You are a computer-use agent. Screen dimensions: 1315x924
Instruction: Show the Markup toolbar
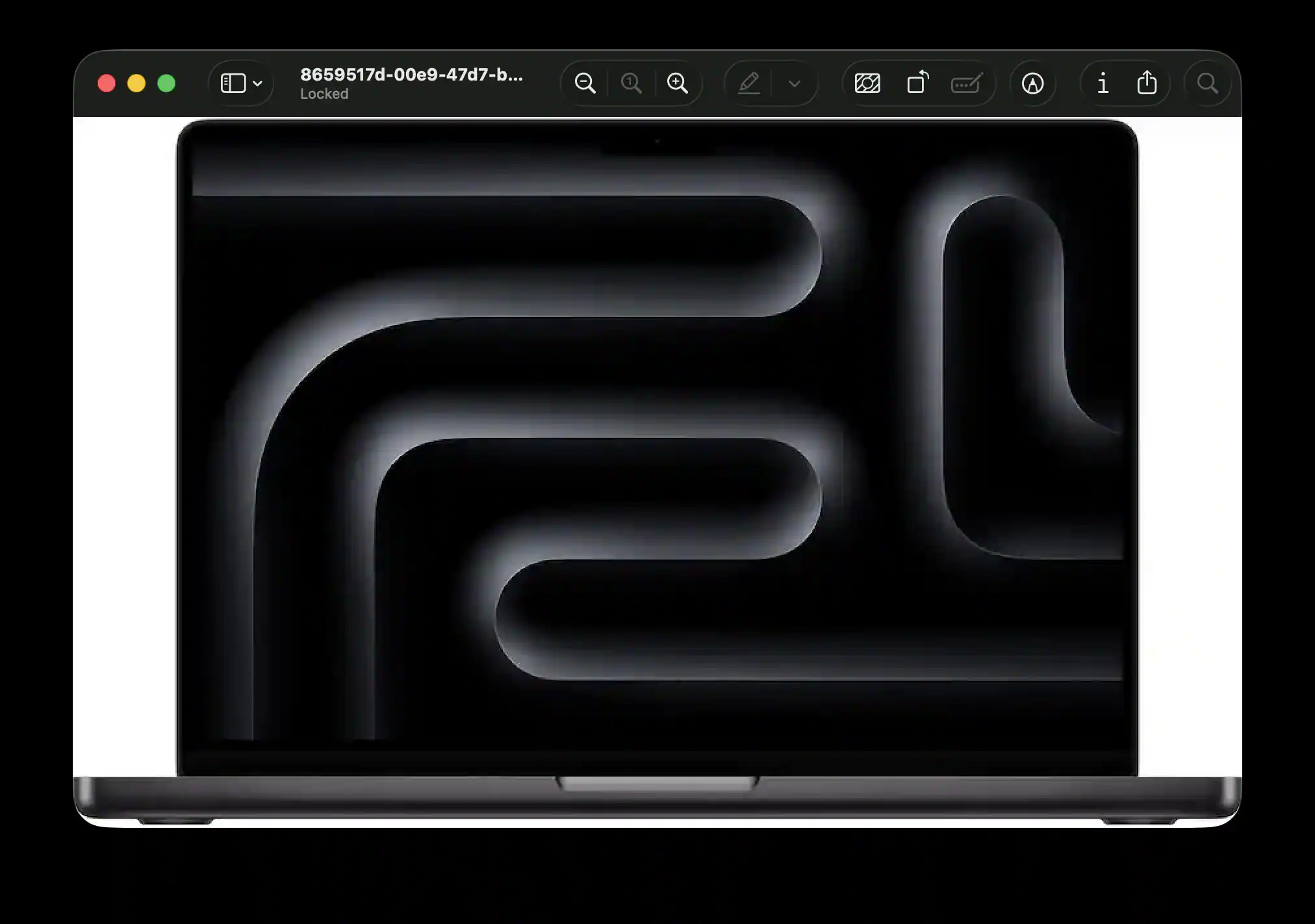[1032, 83]
